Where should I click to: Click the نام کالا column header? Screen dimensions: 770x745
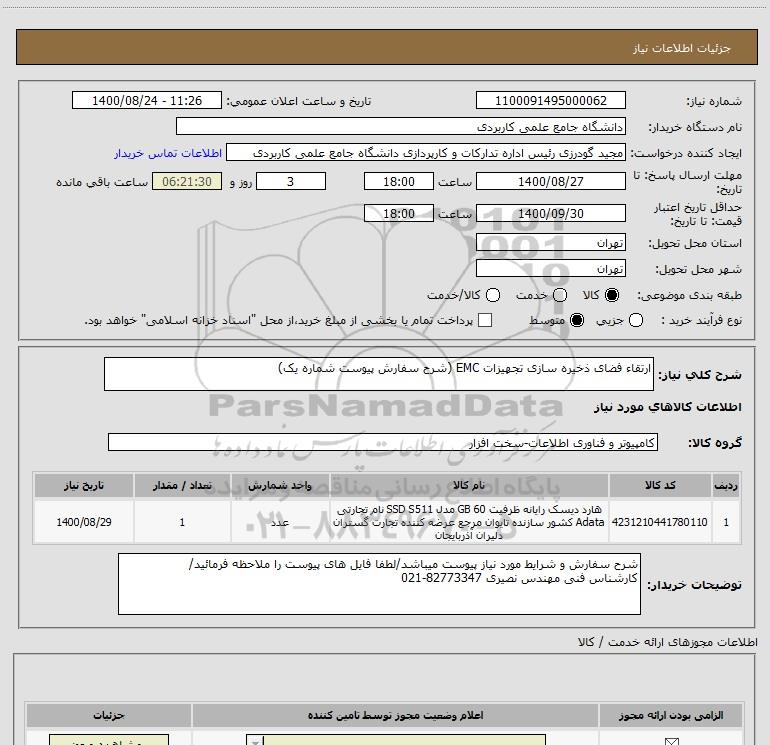click(x=469, y=485)
